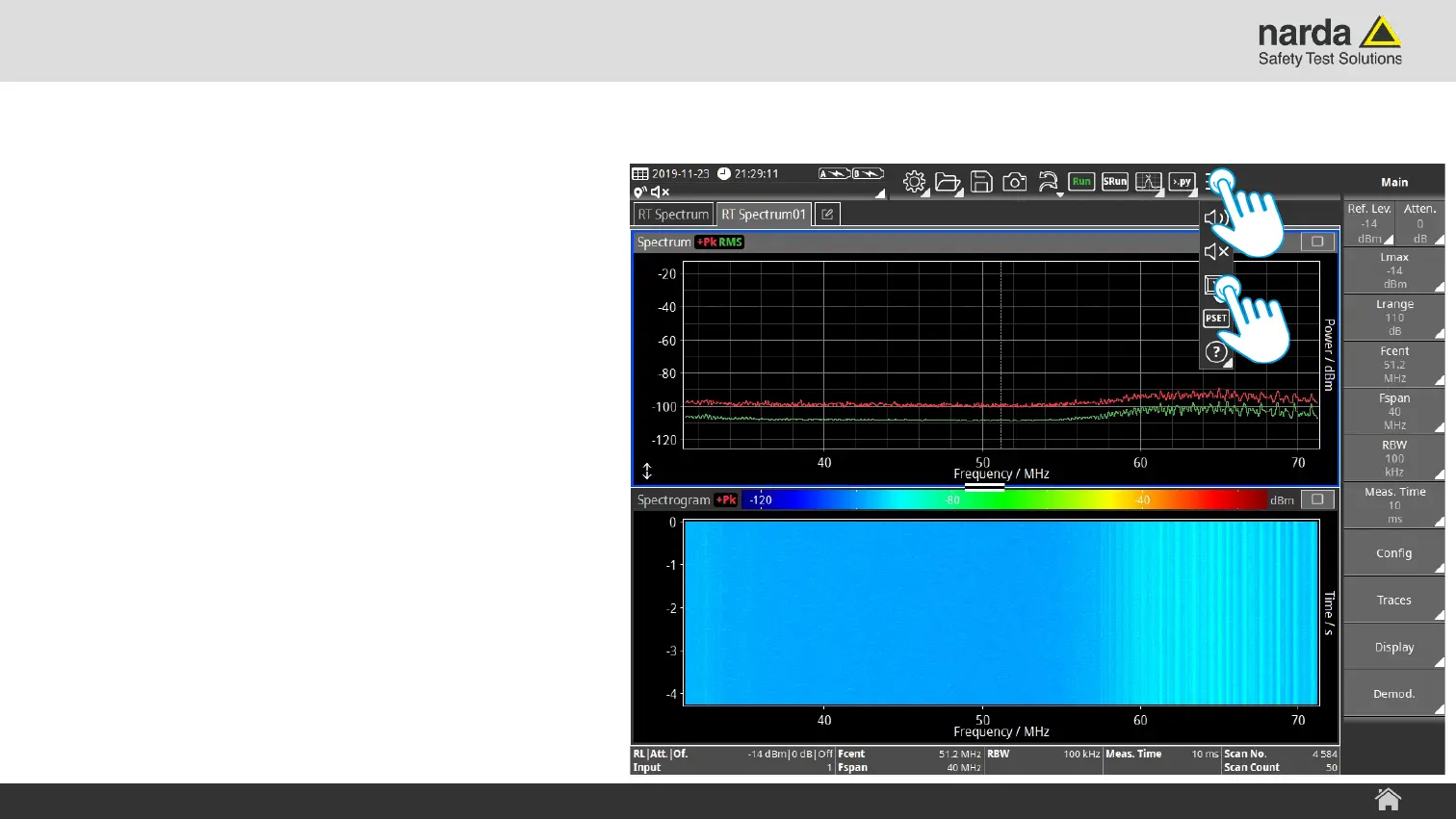Viewport: 1456px width, 819px height.
Task: Select the RT Spectrum01 tab
Action: [x=764, y=215]
